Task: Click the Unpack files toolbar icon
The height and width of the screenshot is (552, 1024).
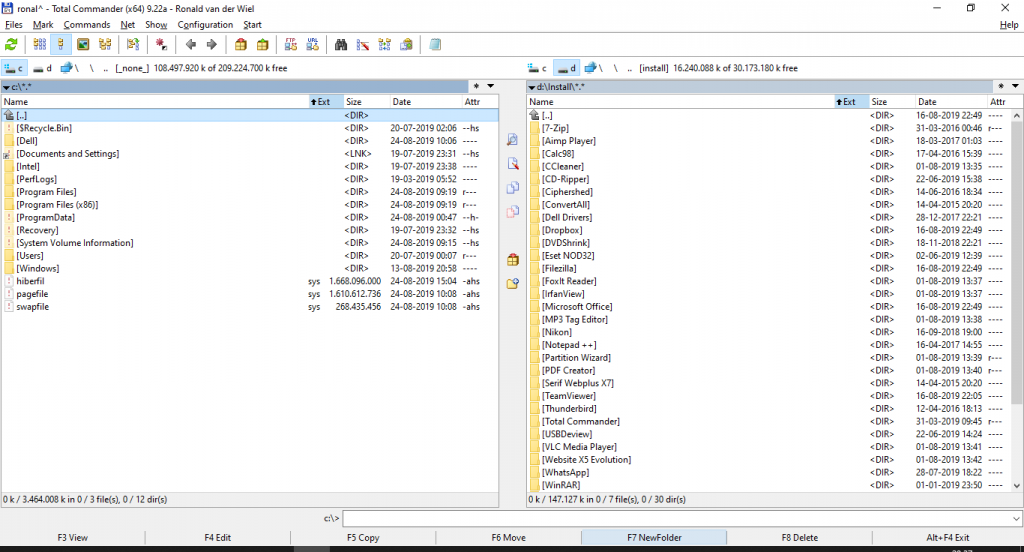Action: click(263, 44)
